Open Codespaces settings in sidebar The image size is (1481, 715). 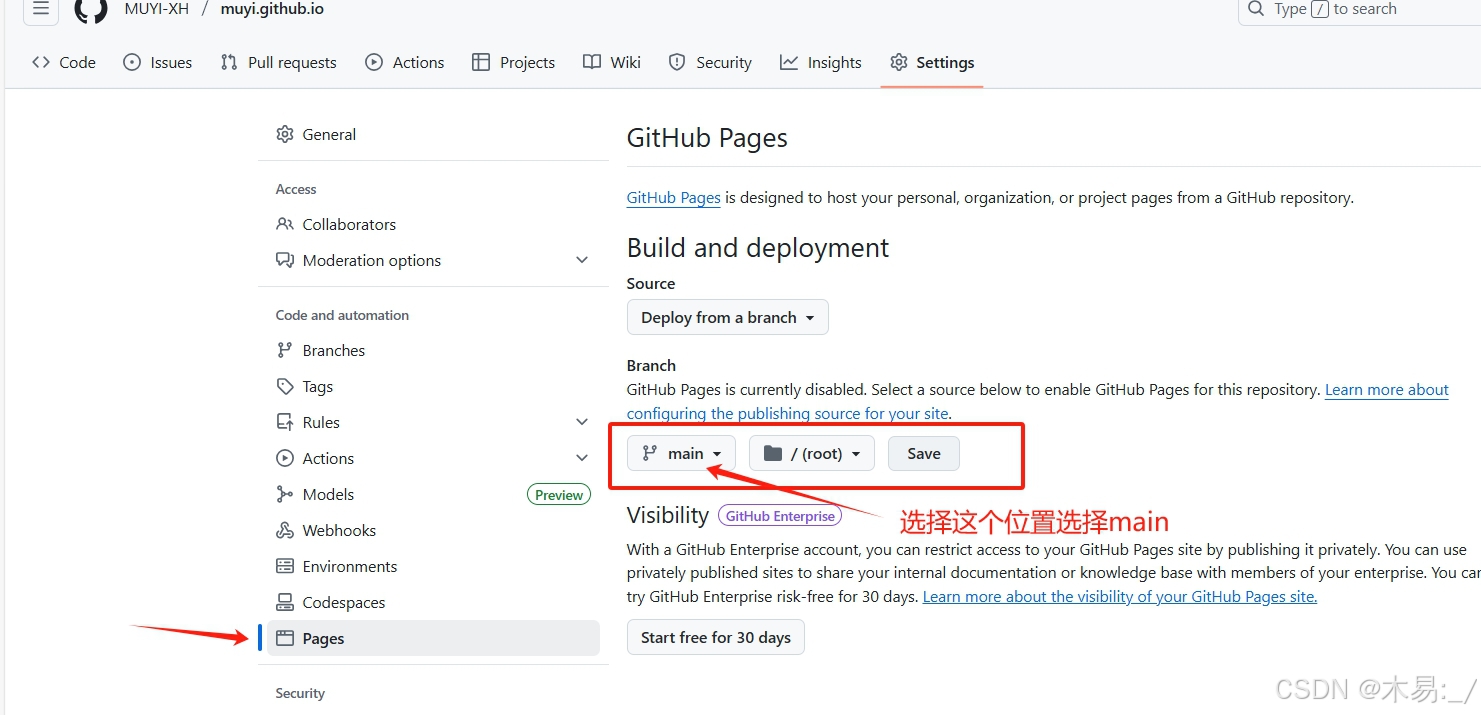[433, 602]
